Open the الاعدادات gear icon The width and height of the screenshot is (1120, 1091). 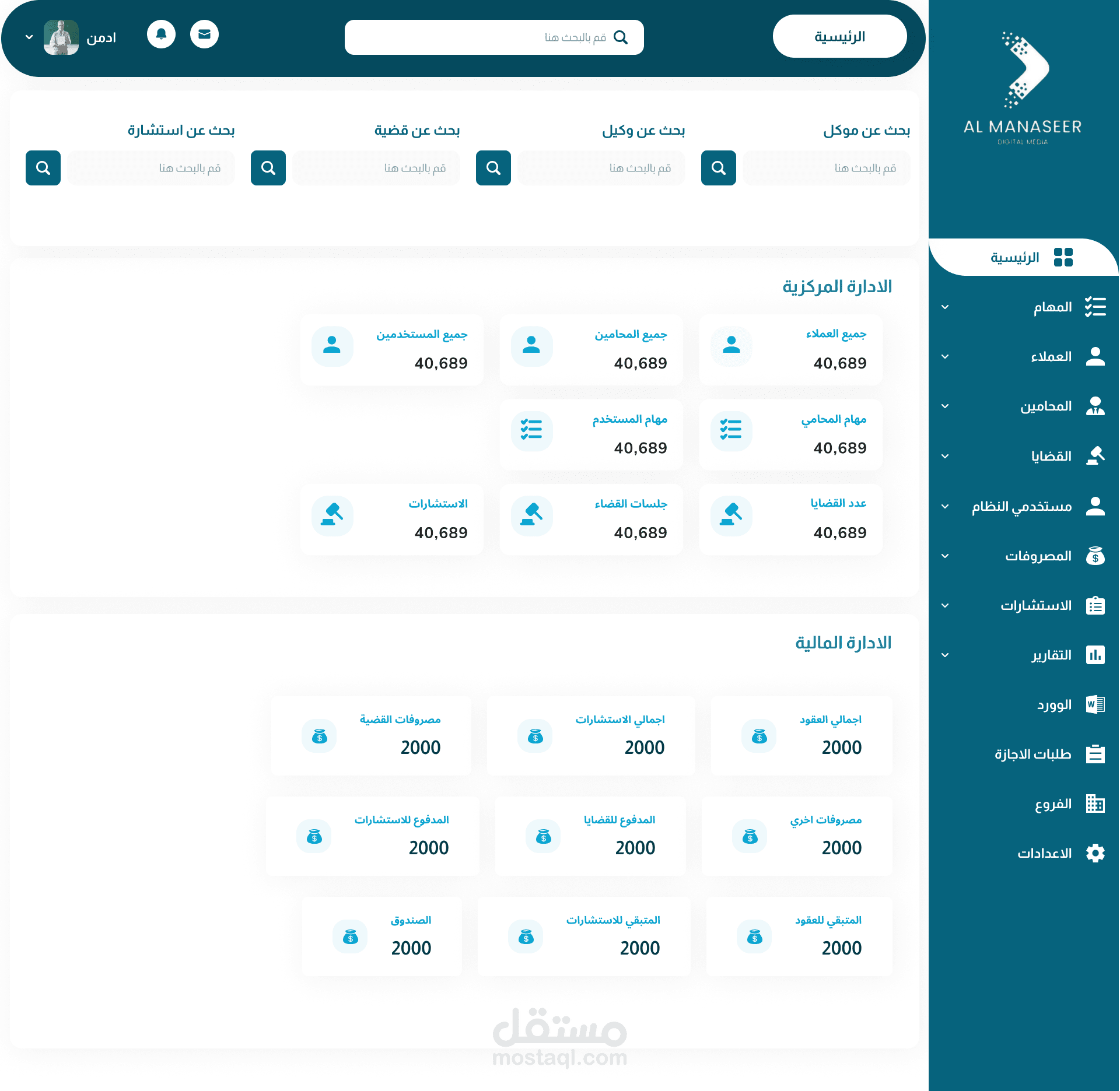(1095, 853)
